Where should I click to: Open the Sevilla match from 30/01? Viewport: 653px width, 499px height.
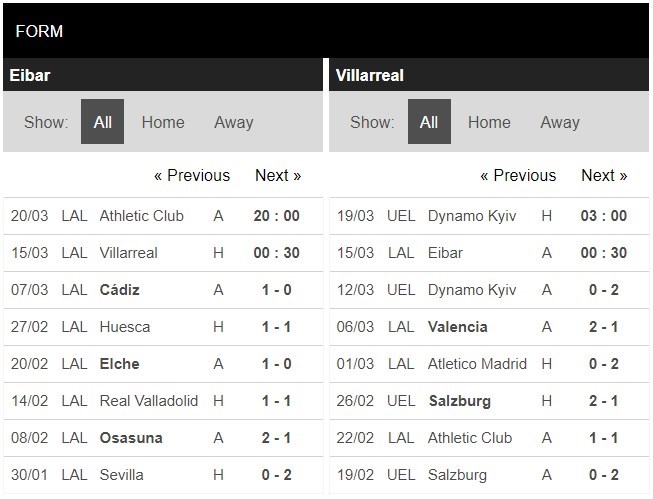121,475
